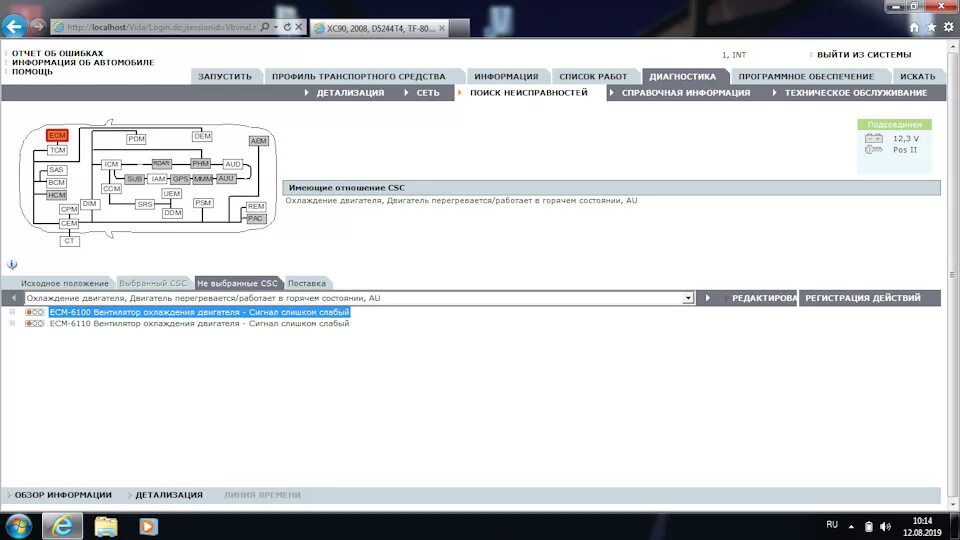This screenshot has width=960, height=540.
Task: Click the РЕДАКТИРОВАТЬ button
Action: tap(764, 298)
